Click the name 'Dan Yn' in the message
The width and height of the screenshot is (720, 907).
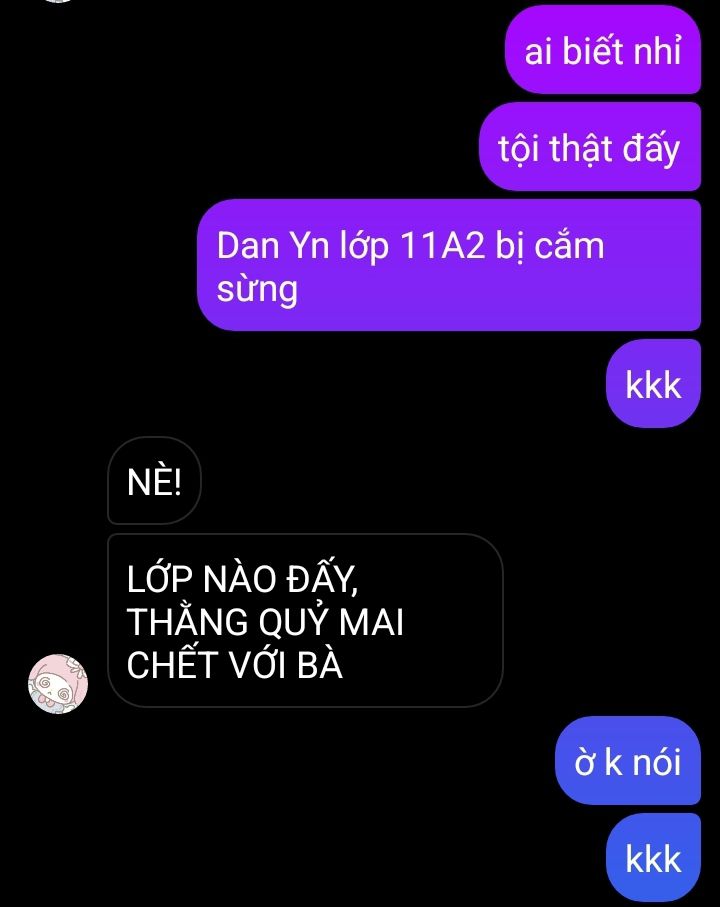273,245
